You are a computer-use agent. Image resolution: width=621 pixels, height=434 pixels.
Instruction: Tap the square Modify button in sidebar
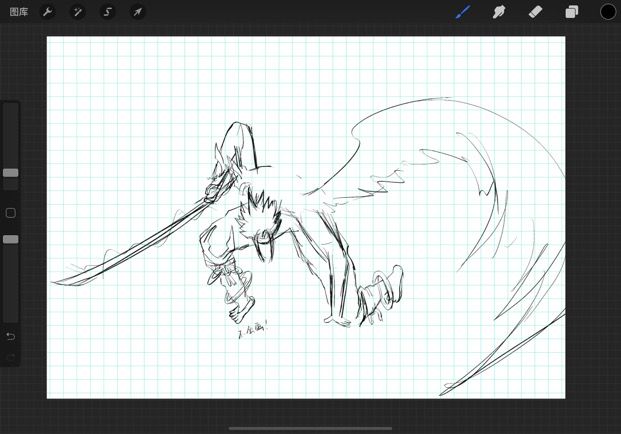point(11,213)
